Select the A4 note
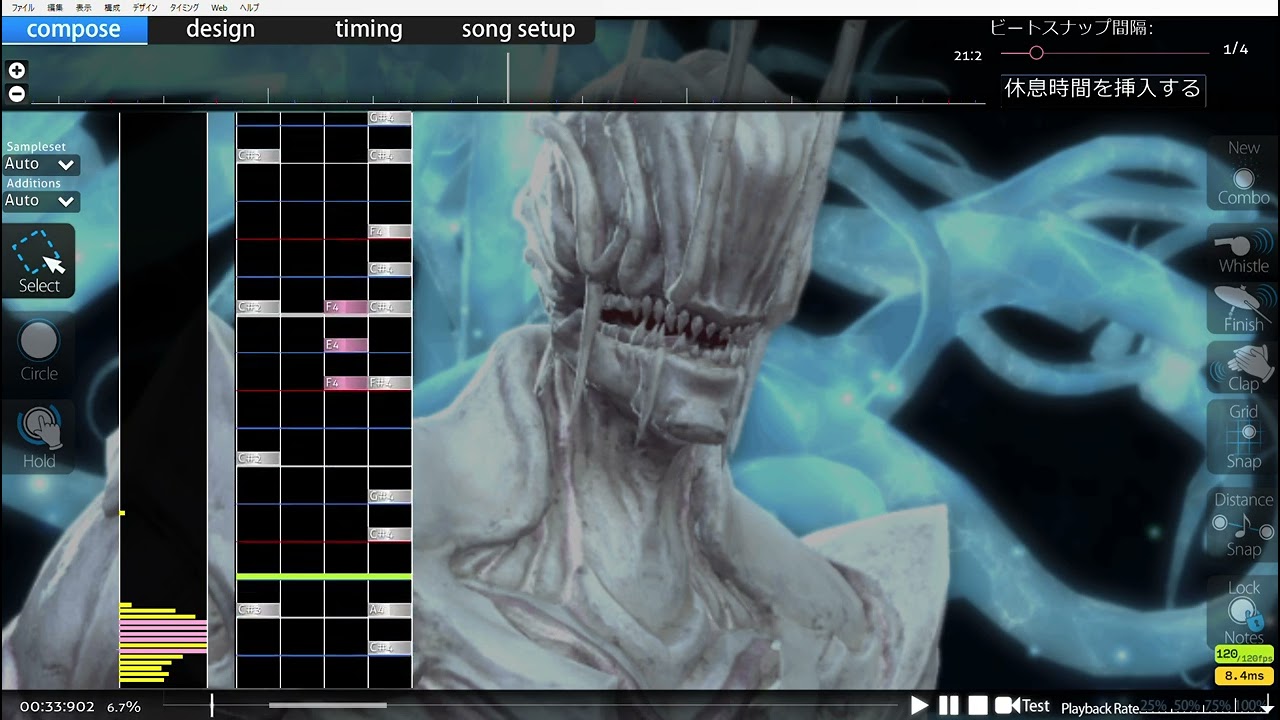 click(x=390, y=610)
